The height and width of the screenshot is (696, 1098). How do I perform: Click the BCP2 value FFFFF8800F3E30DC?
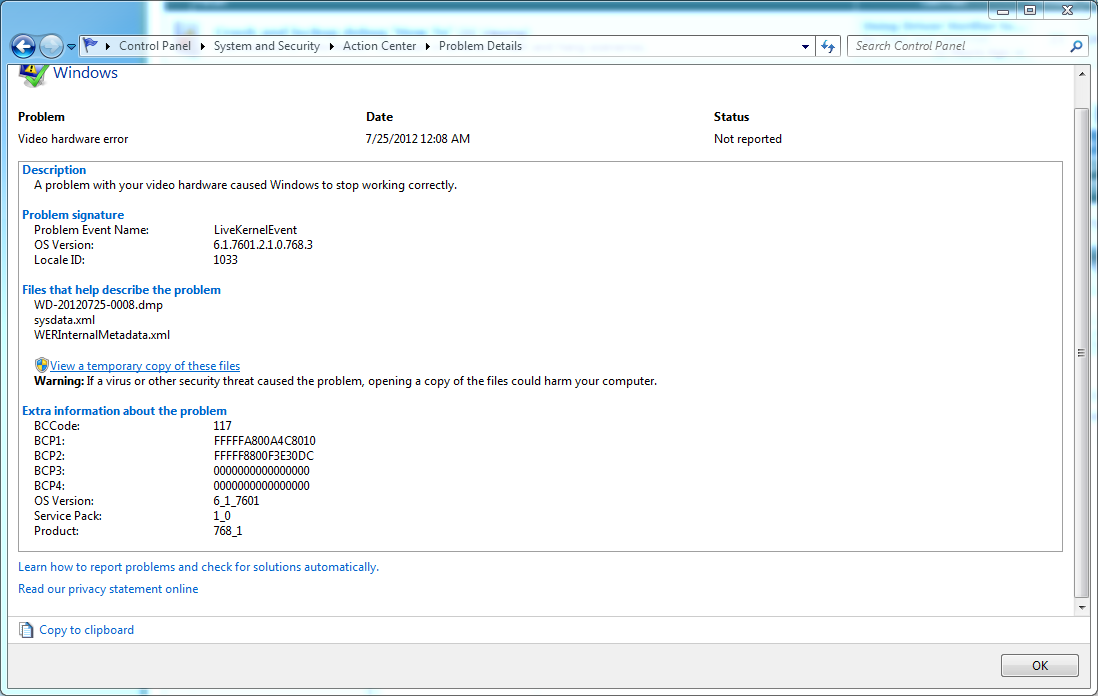tap(264, 456)
